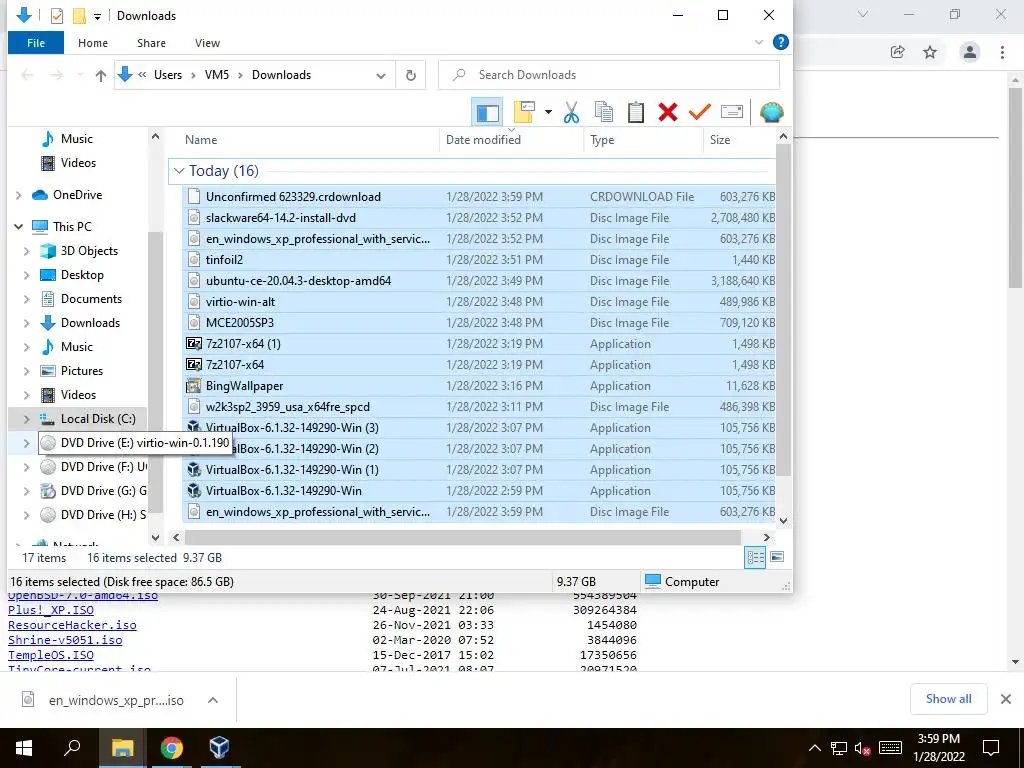Select VirtualBox-6.1.32-149290-Win (1) file
The height and width of the screenshot is (768, 1024).
click(x=480, y=470)
